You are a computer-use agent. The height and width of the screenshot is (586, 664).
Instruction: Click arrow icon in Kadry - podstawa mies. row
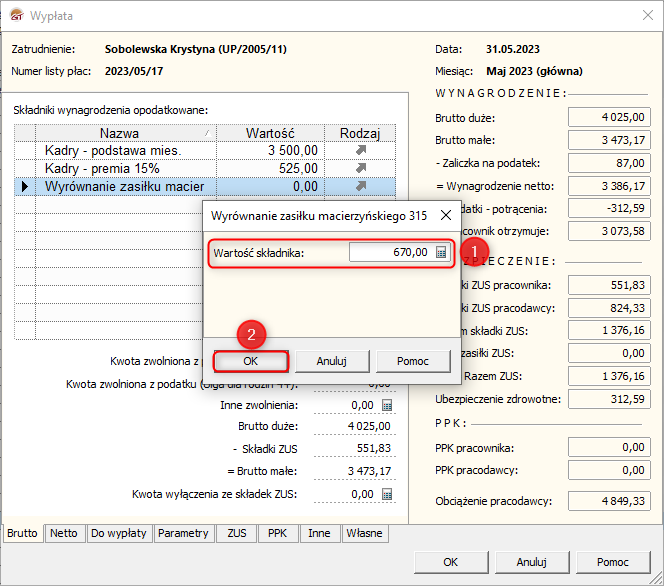(x=361, y=150)
